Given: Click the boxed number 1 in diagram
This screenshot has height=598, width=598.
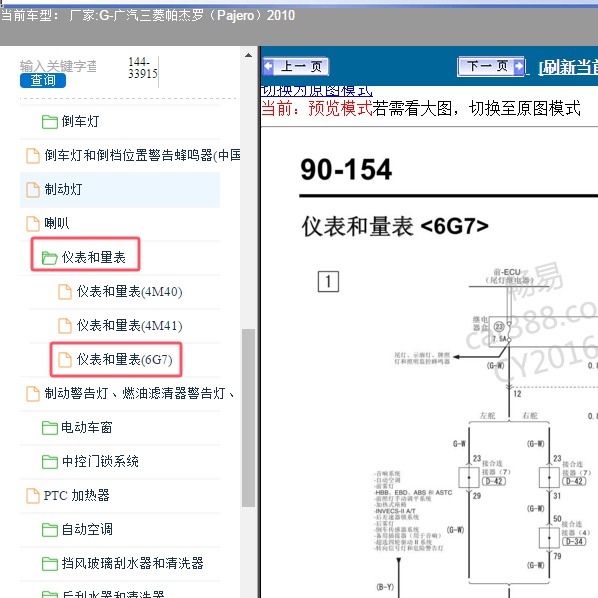Looking at the screenshot, I should pyautogui.click(x=328, y=281).
